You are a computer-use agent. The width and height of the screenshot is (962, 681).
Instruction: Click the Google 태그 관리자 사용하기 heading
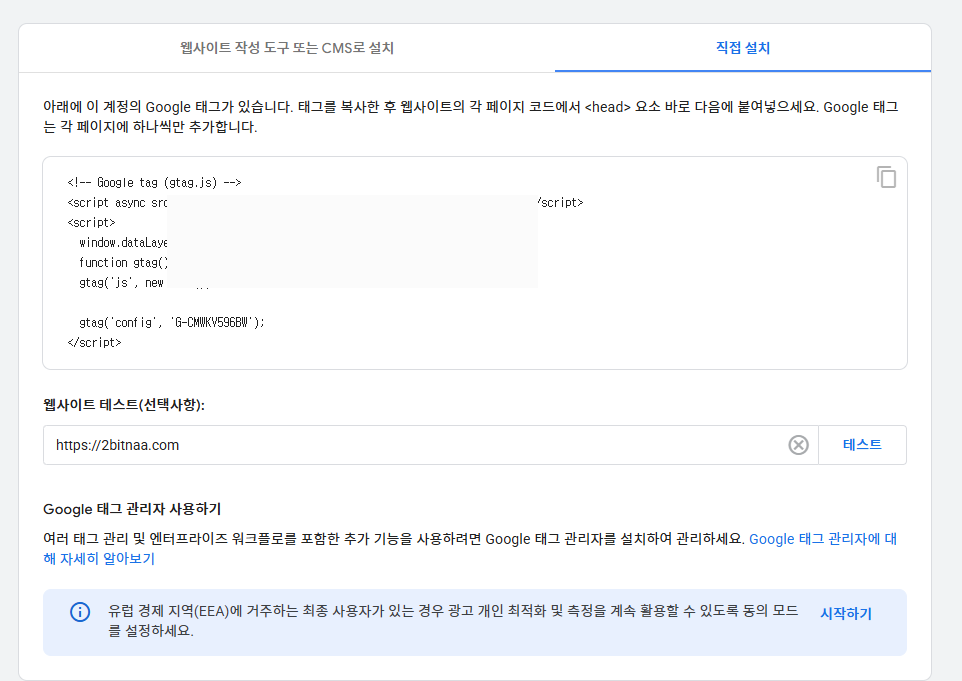click(132, 509)
